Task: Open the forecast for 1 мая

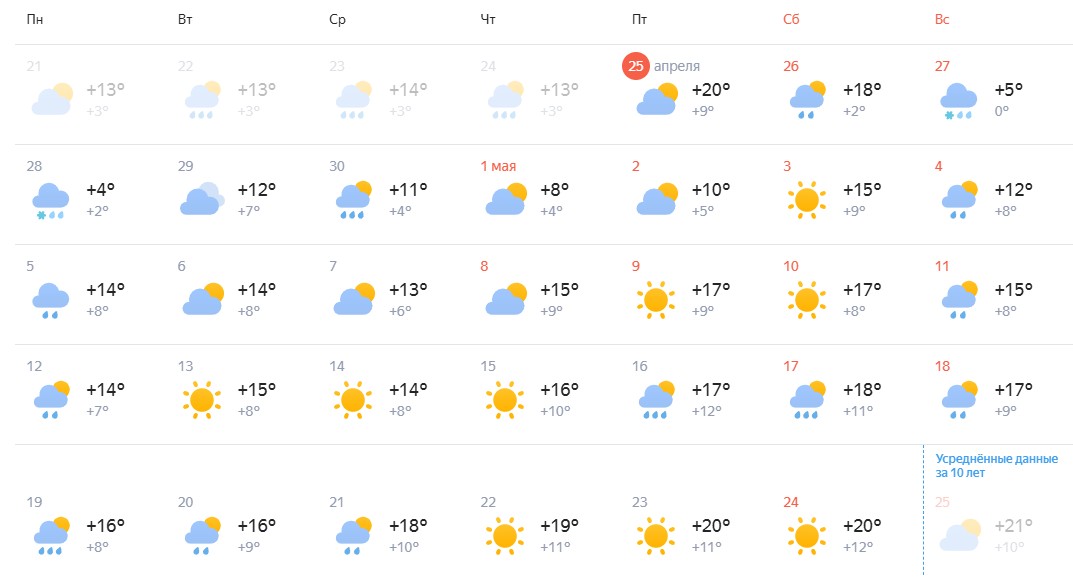Action: click(x=498, y=166)
